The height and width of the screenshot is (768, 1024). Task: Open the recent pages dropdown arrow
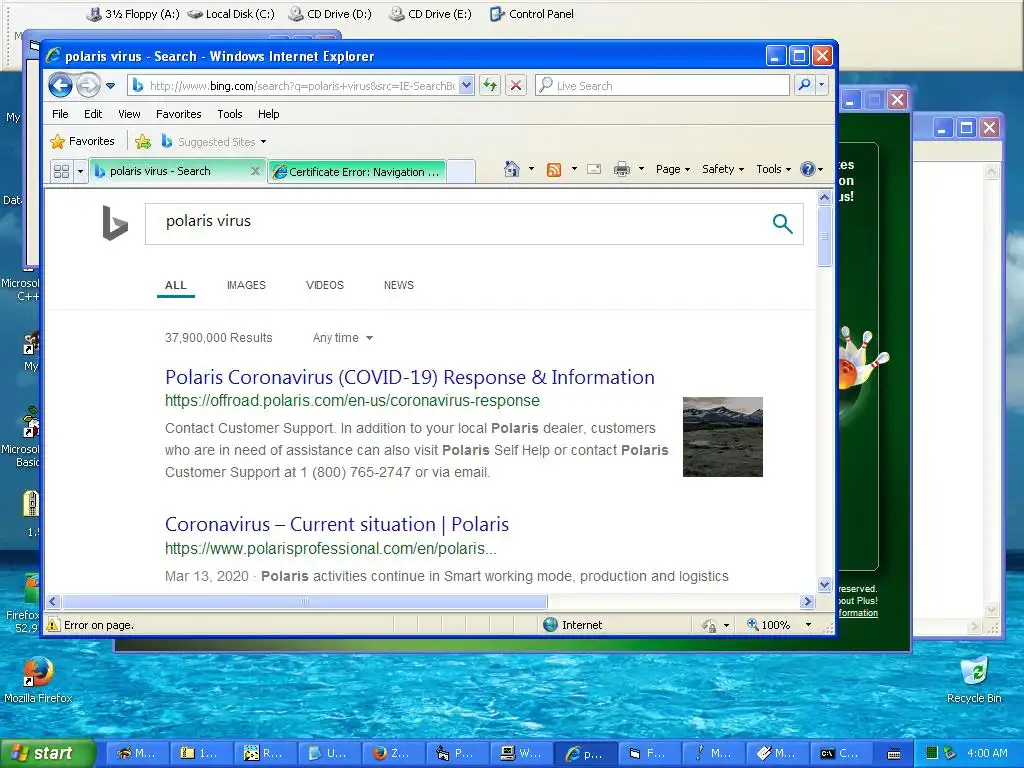[x=110, y=86]
